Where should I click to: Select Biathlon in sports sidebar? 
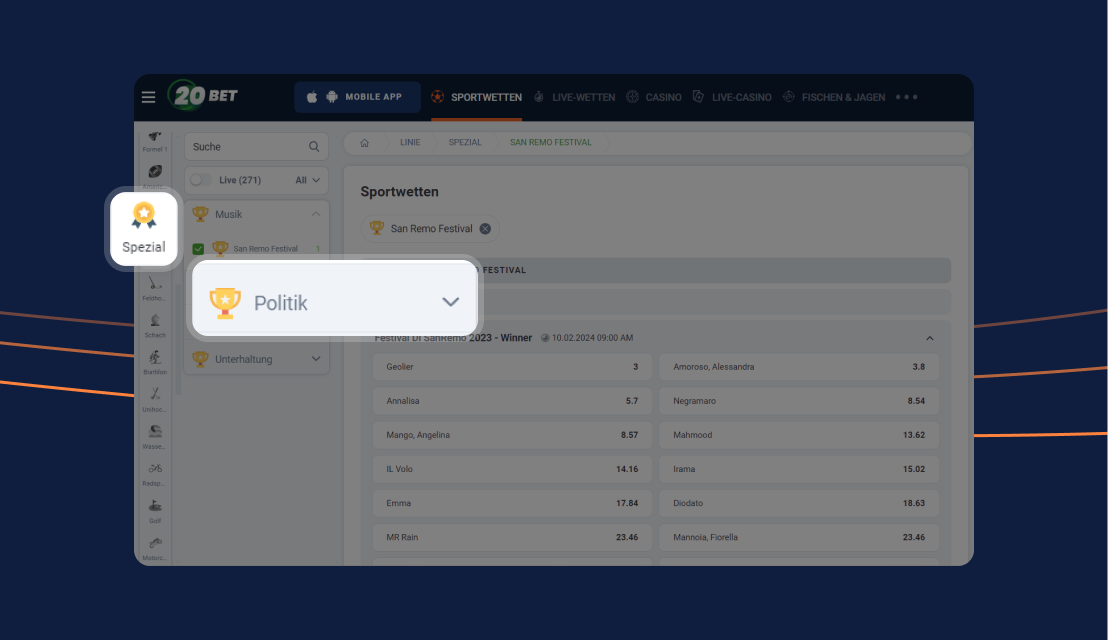(x=155, y=362)
